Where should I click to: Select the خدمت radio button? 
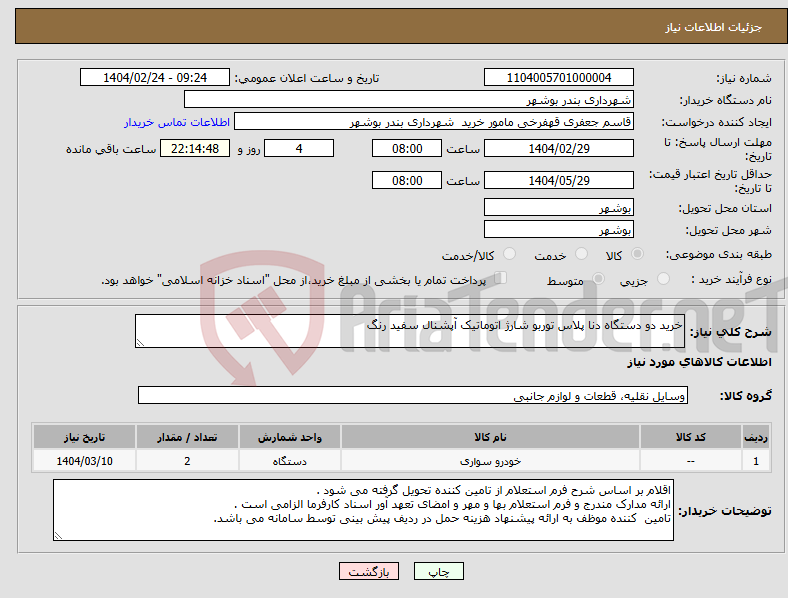[581, 254]
